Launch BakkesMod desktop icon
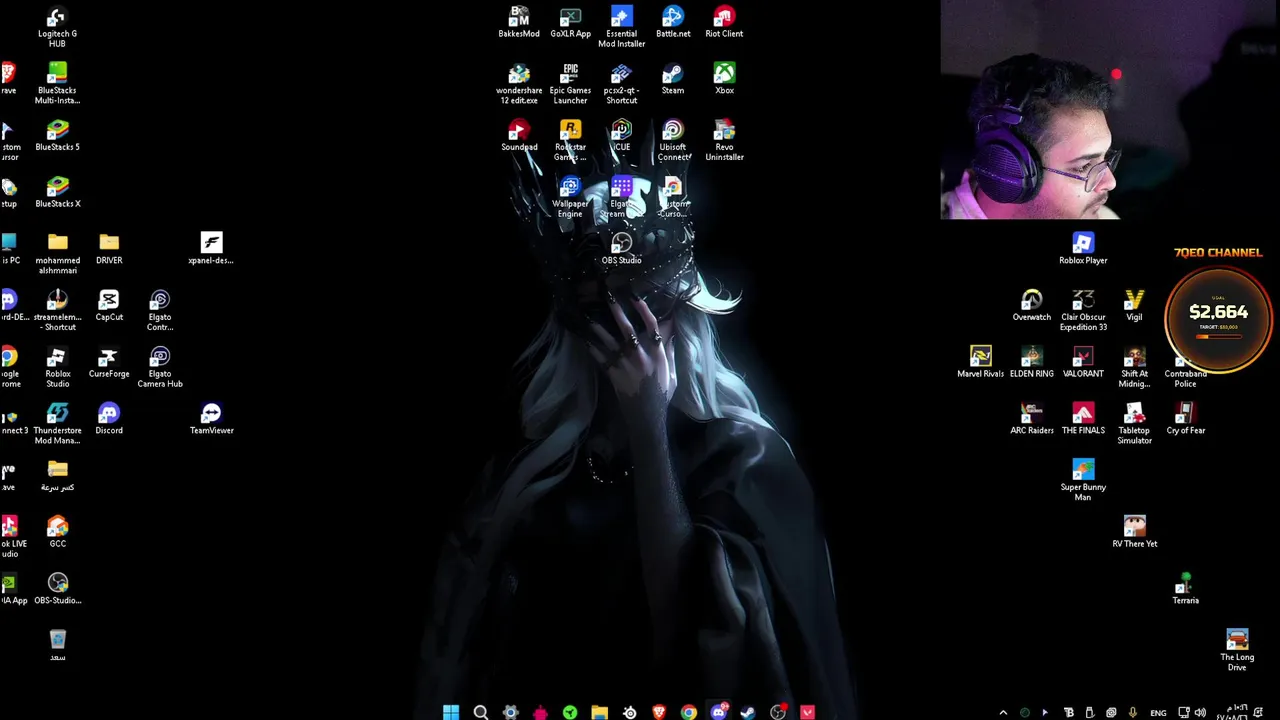Viewport: 1280px width, 720px height. (x=519, y=22)
